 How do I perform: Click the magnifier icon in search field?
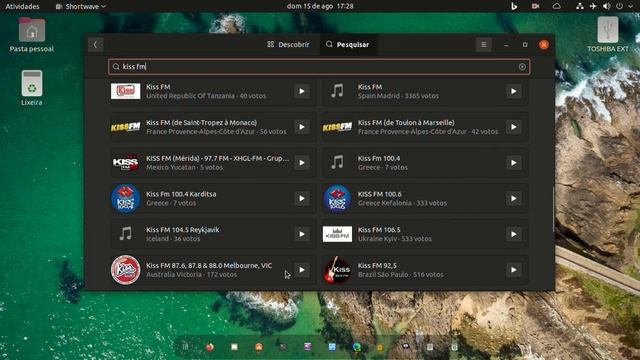116,67
